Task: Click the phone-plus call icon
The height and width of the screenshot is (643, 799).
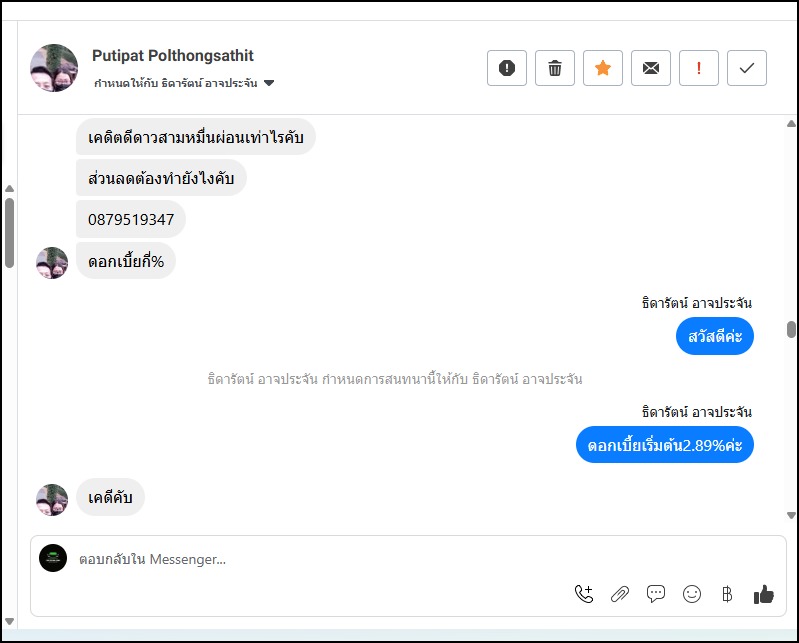Action: [584, 594]
